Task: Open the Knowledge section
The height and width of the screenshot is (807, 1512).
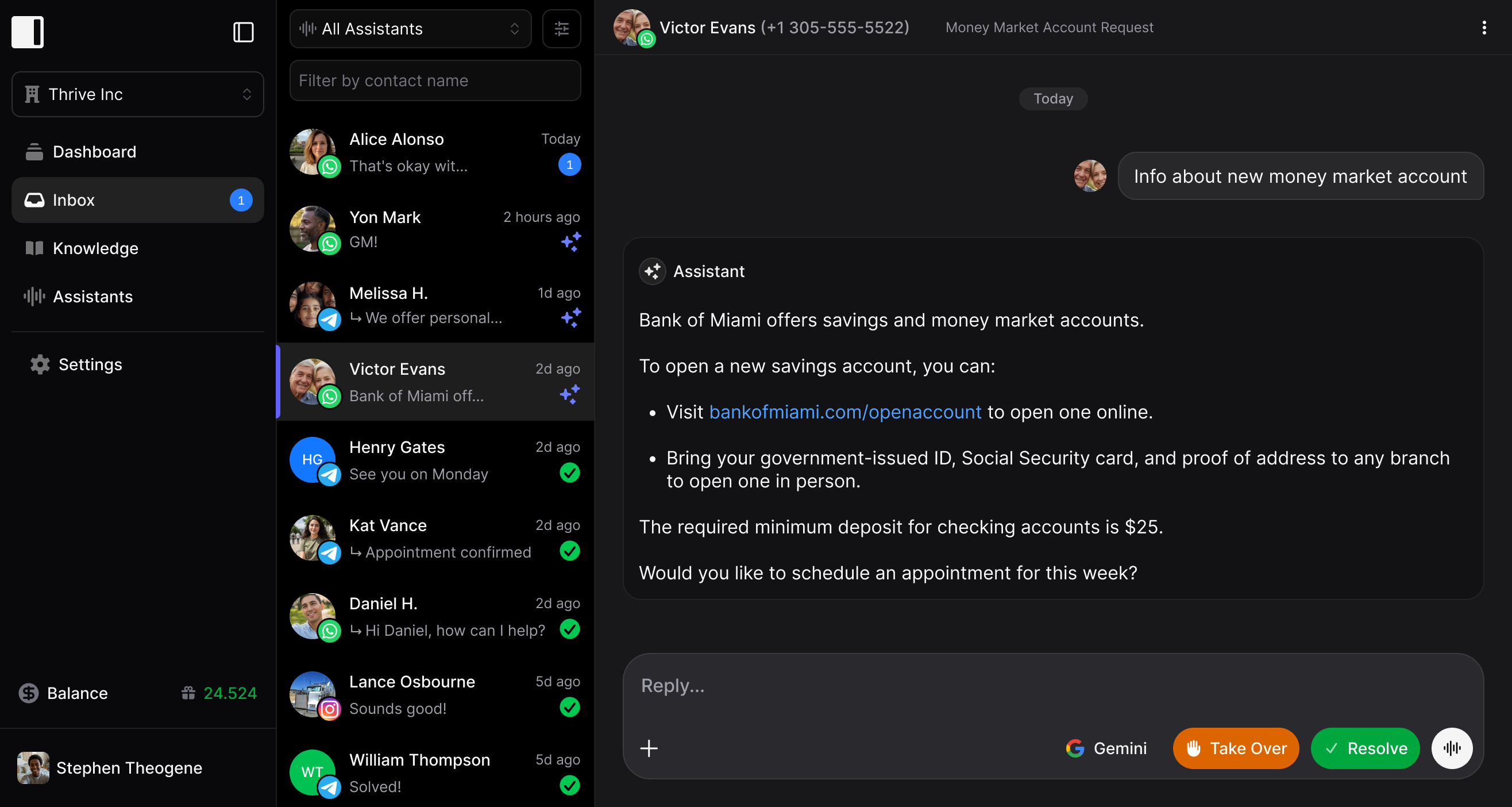Action: pos(95,248)
